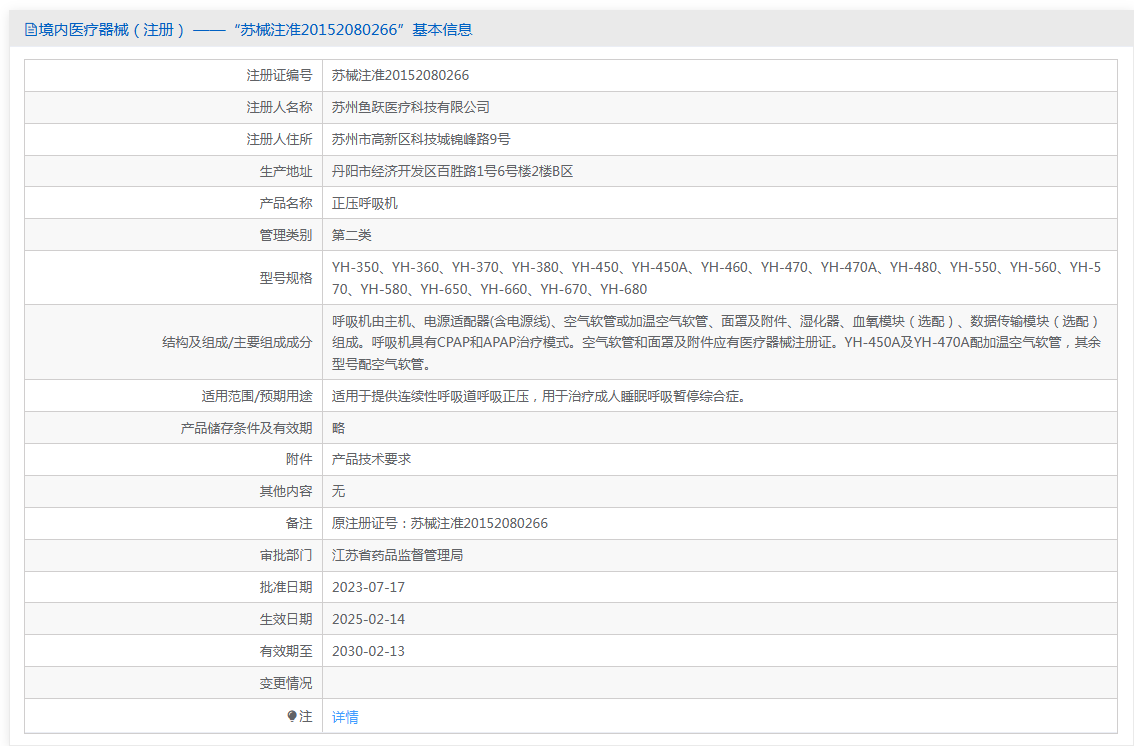The image size is (1134, 746).
Task: Select the 其他内容 label
Action: point(286,492)
